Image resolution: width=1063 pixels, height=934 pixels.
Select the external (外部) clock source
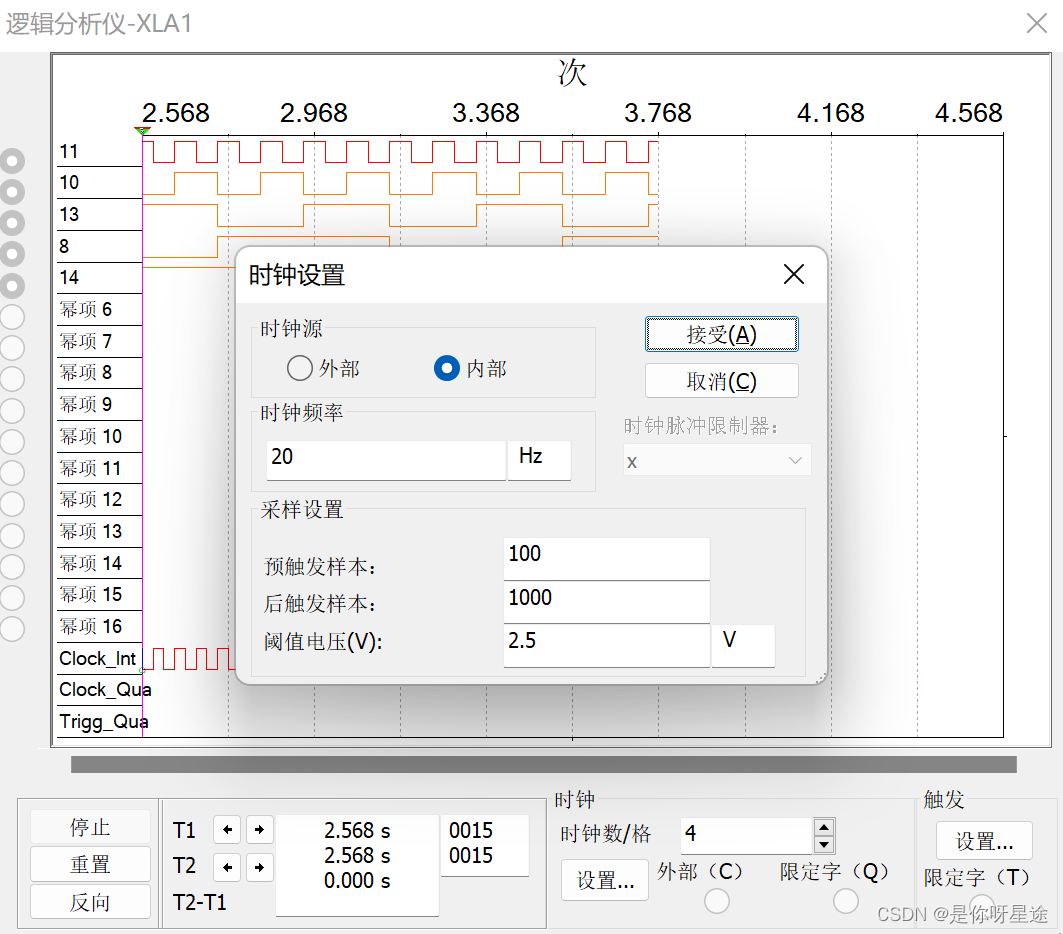(x=300, y=368)
